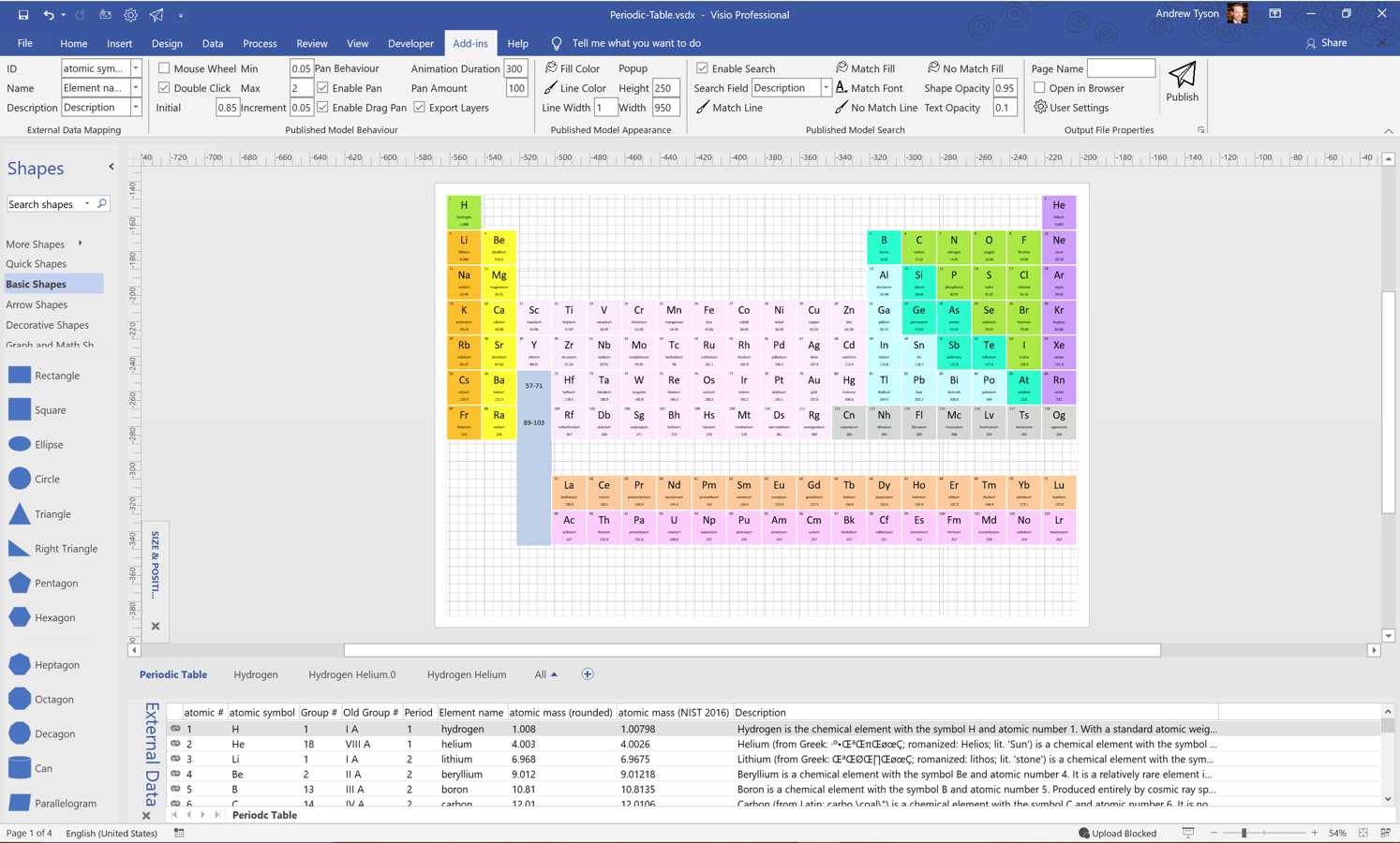Collapse the Shapes panel with the chevron
This screenshot has height=843, width=1400.
point(112,167)
